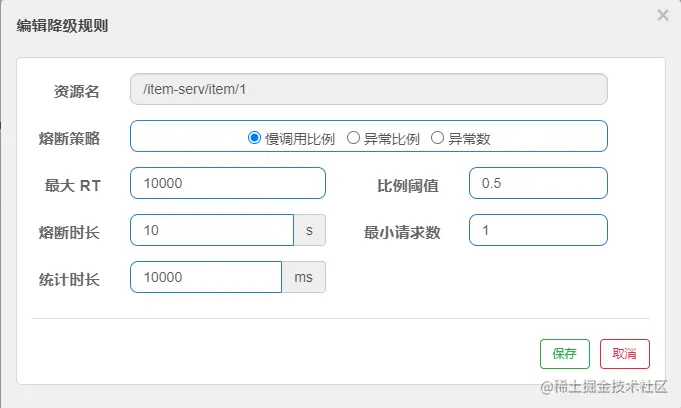Cancel editing with 取消 button
This screenshot has width=681, height=408.
[x=625, y=354]
